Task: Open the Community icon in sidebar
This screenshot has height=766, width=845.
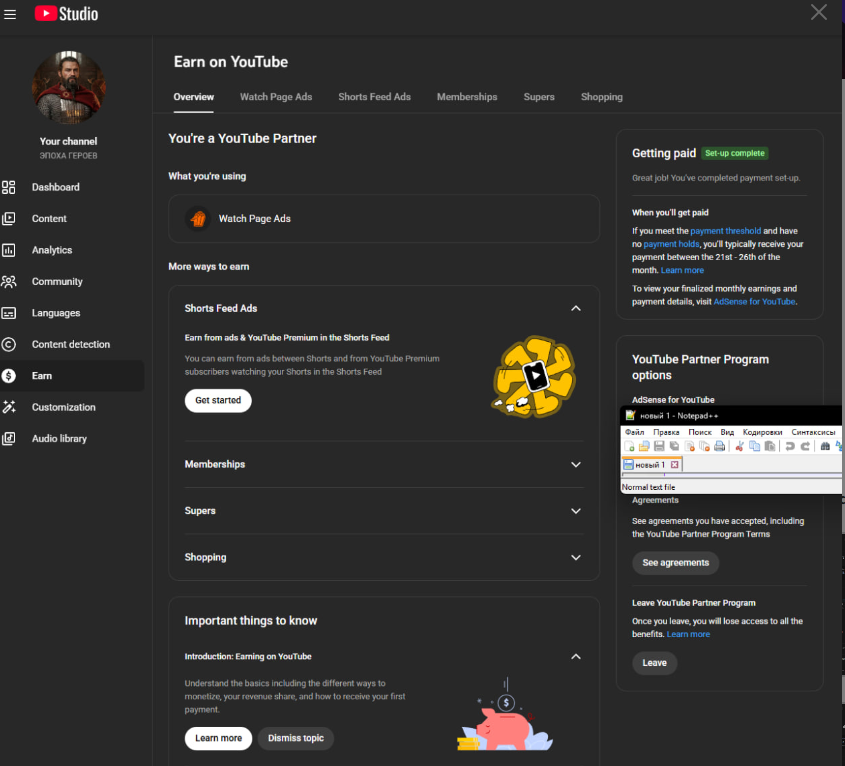Action: 9,281
